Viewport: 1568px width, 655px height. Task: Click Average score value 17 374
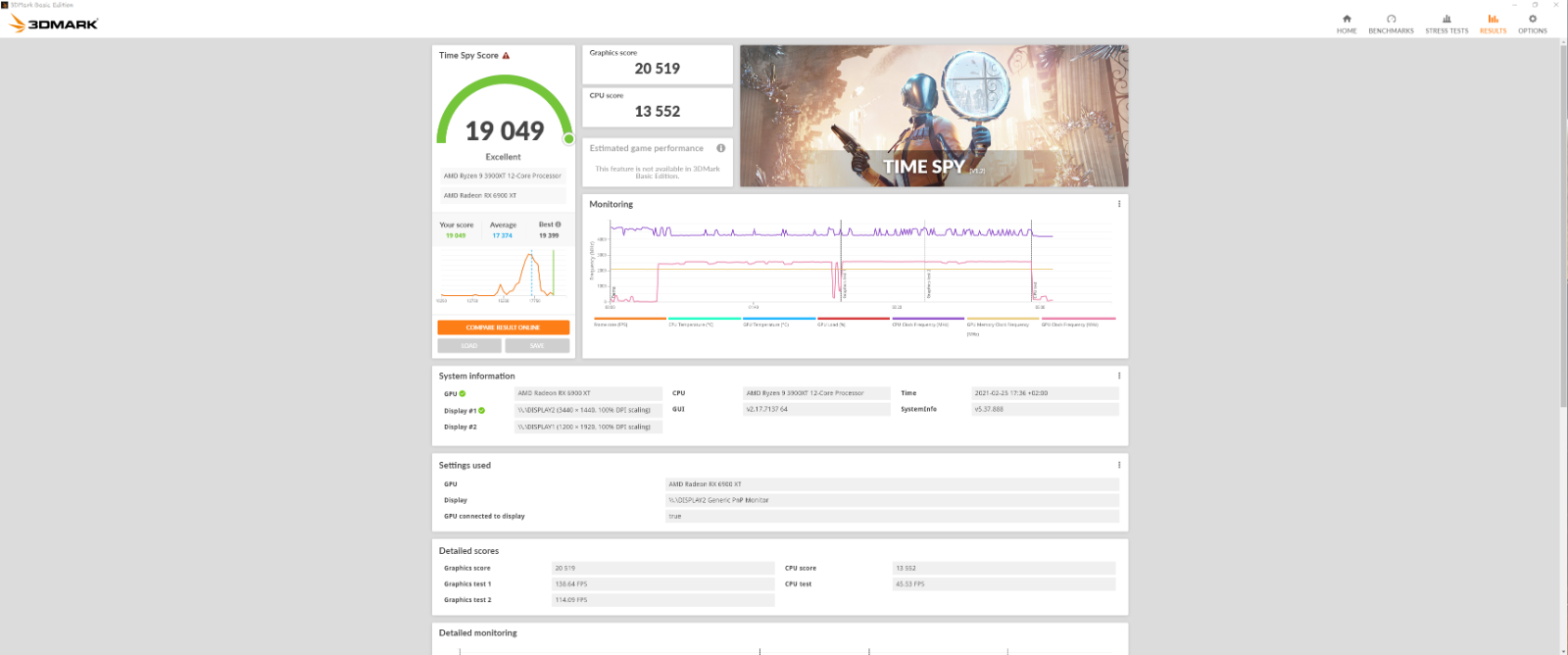click(502, 235)
